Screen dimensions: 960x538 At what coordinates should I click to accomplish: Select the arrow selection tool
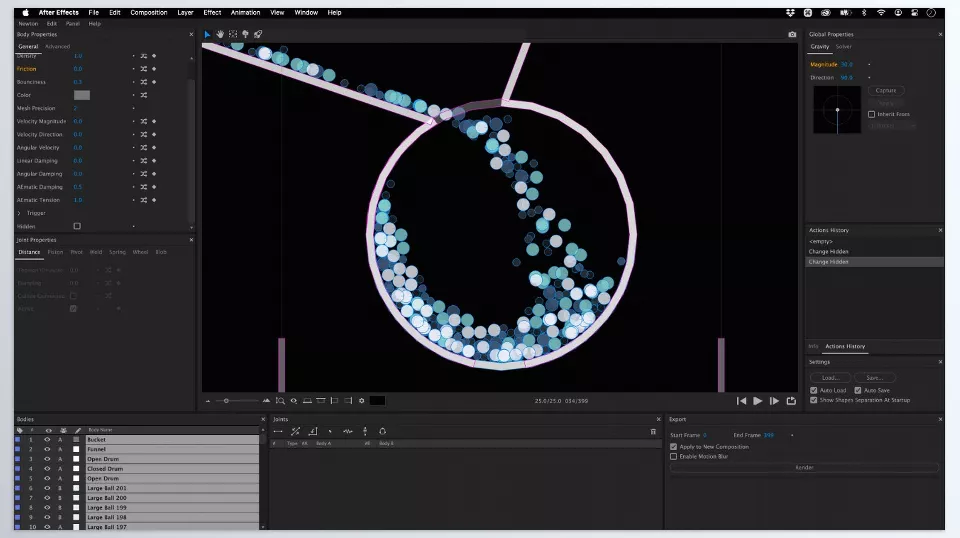[208, 34]
